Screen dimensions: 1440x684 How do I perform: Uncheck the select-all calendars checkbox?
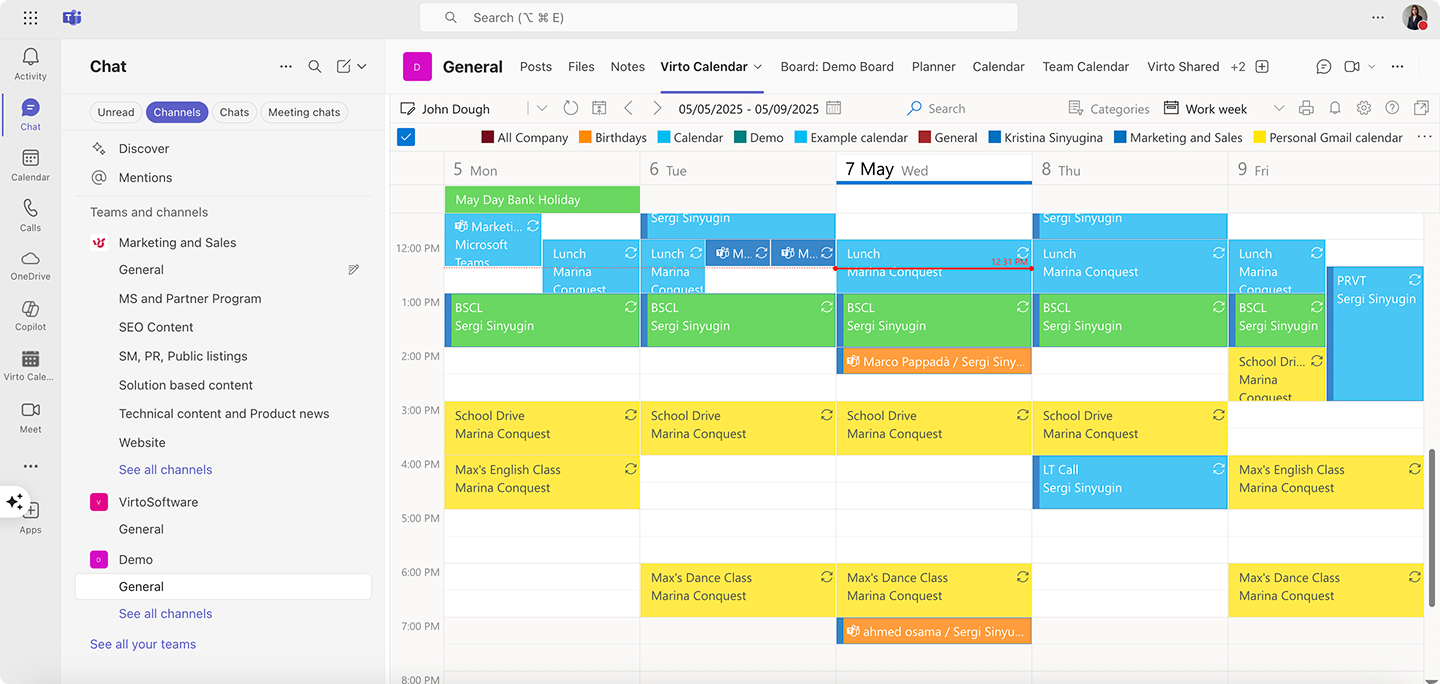coord(406,137)
